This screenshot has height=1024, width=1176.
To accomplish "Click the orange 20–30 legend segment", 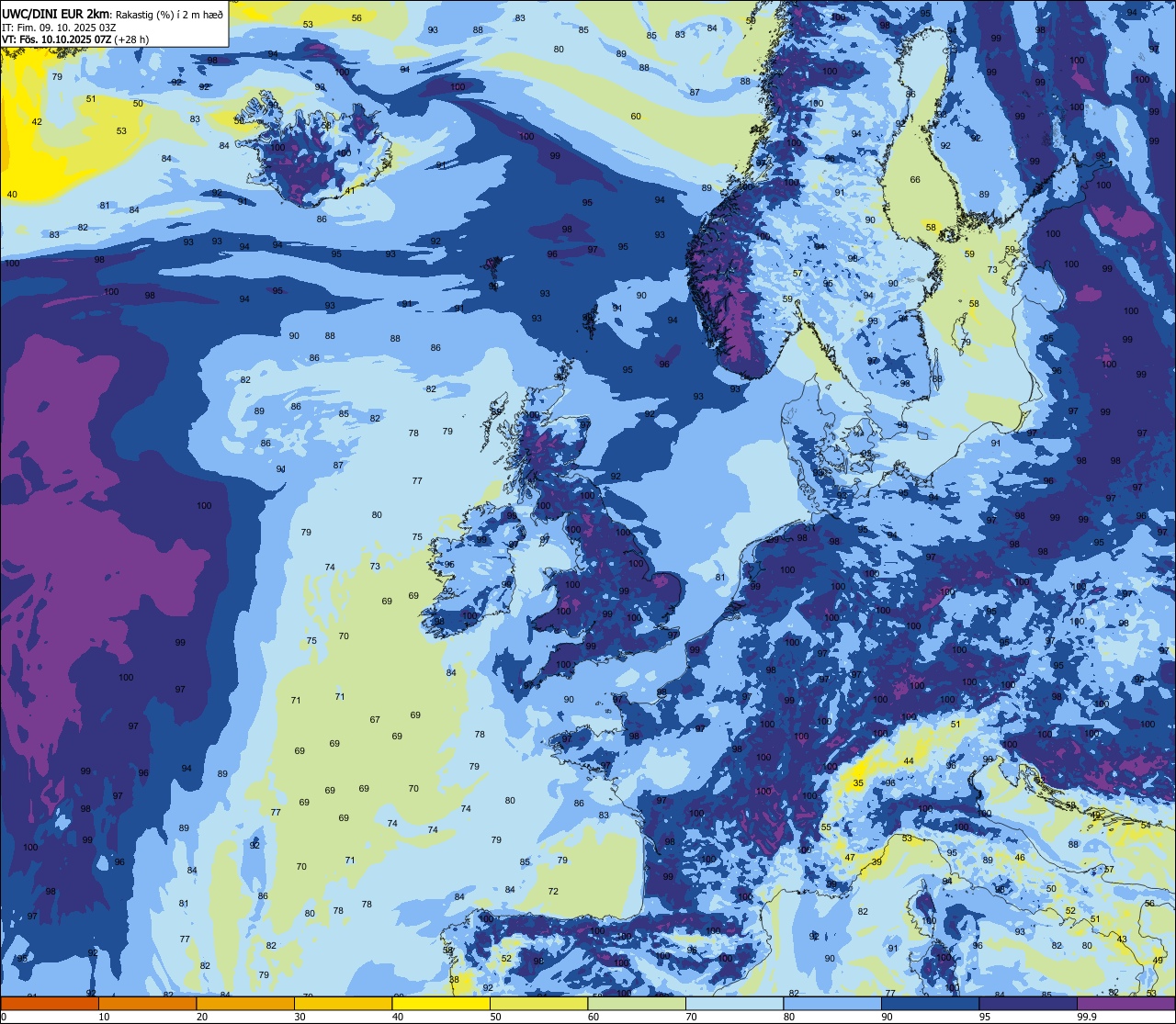I will click(x=245, y=1003).
